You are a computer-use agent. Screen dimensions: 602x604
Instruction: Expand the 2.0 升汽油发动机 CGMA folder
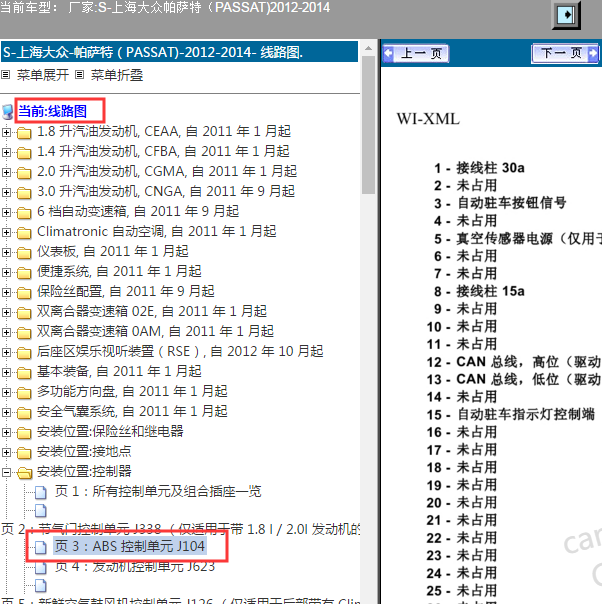6,172
